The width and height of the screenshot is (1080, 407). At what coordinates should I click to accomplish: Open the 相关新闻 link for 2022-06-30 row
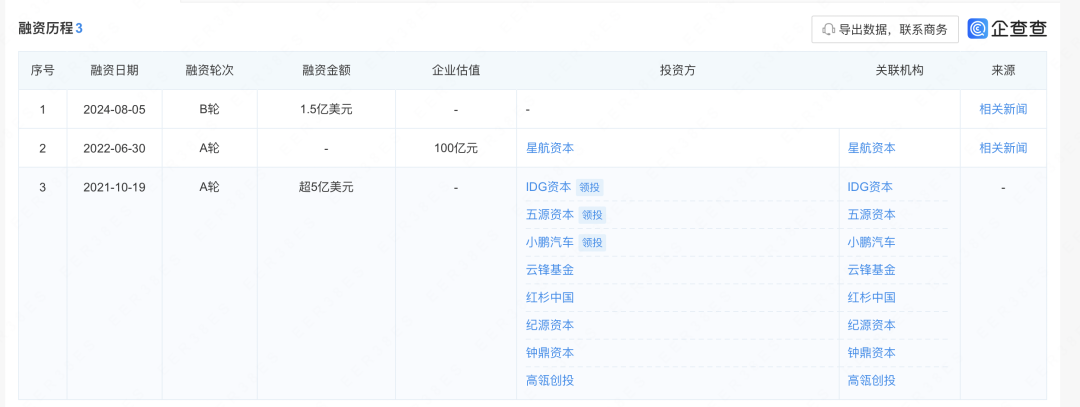click(x=1003, y=147)
